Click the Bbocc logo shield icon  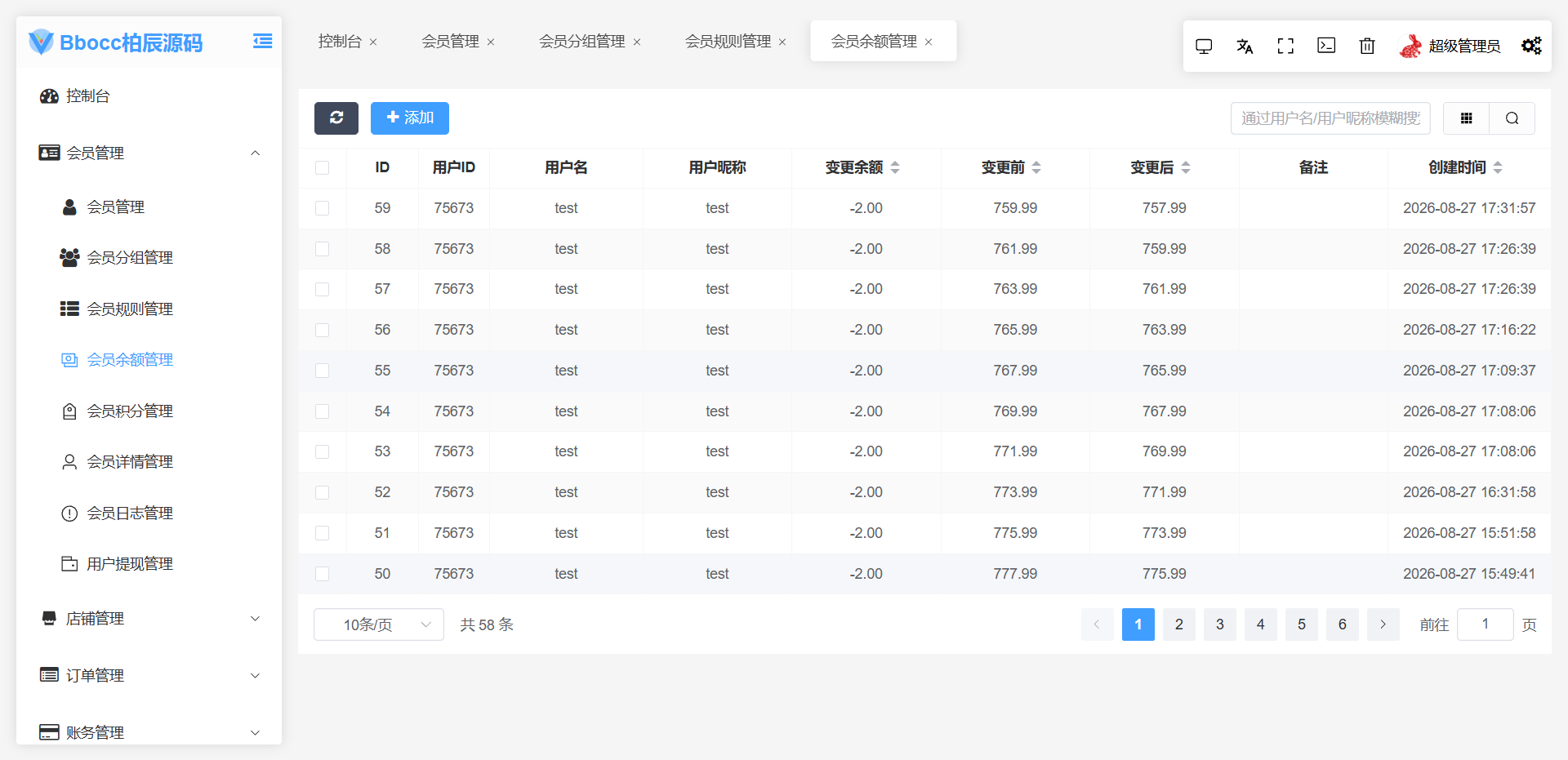[x=41, y=42]
